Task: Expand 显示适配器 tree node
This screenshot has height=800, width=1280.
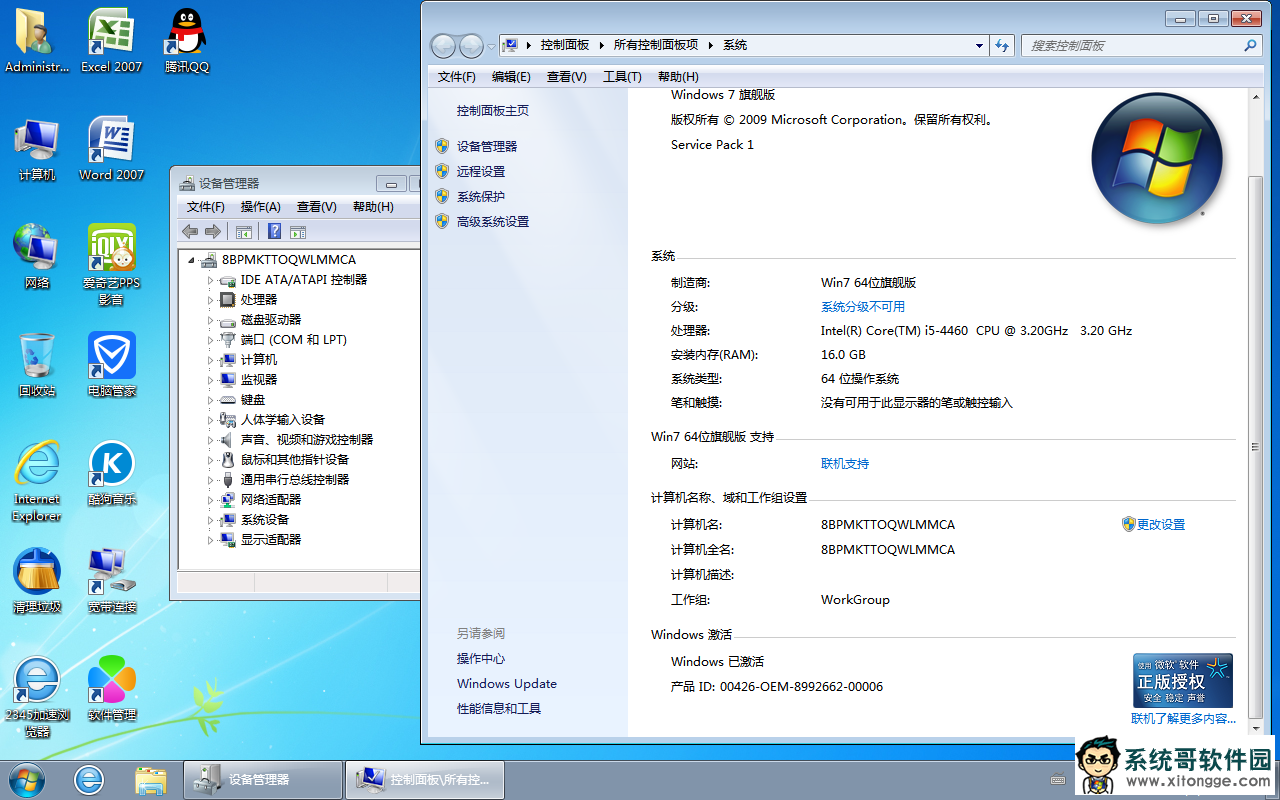Action: (210, 540)
